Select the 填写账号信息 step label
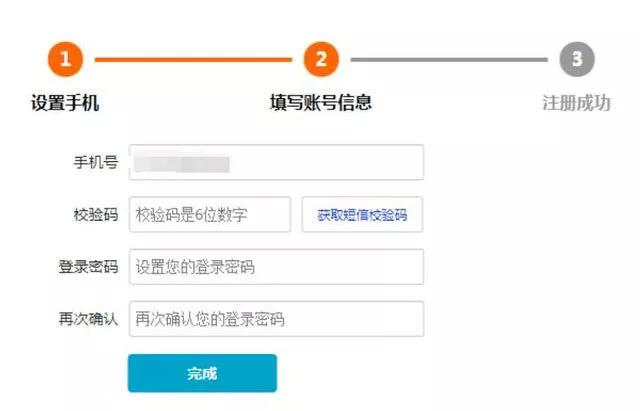 (x=320, y=102)
